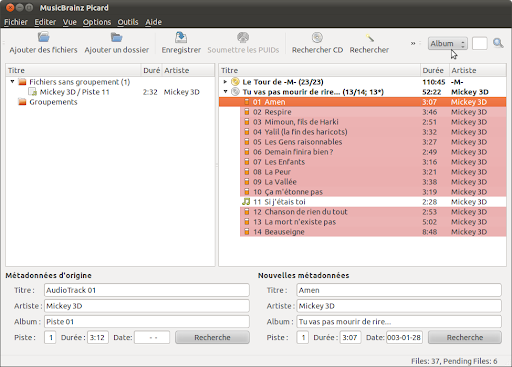Expand the Le Tour de -M- album
The height and width of the screenshot is (367, 512).
pos(225,82)
